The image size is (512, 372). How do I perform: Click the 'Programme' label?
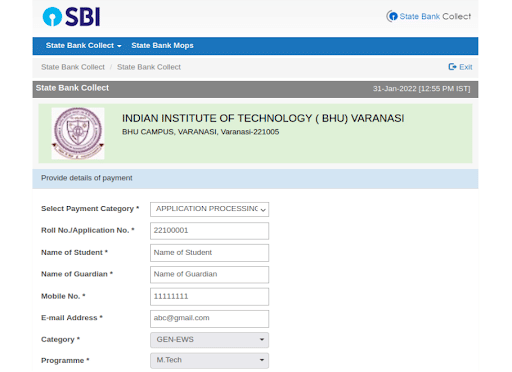click(65, 361)
